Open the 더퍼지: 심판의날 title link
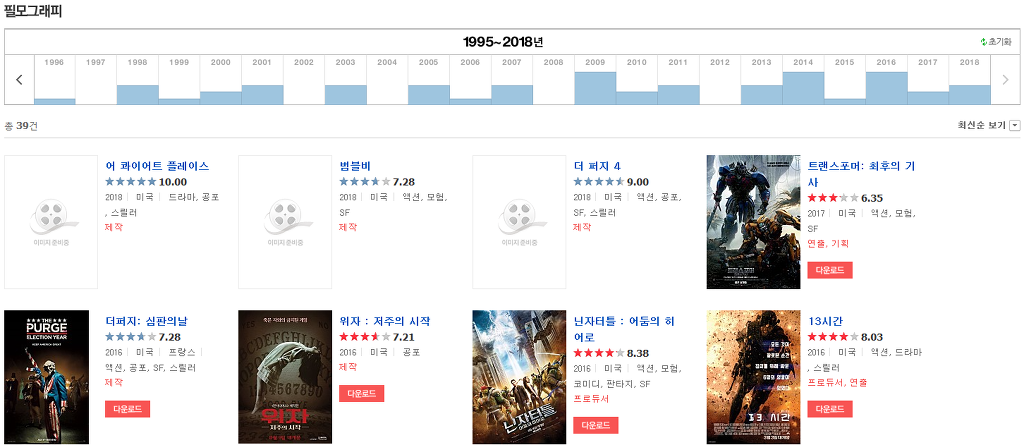1024x445 pixels. (146, 321)
